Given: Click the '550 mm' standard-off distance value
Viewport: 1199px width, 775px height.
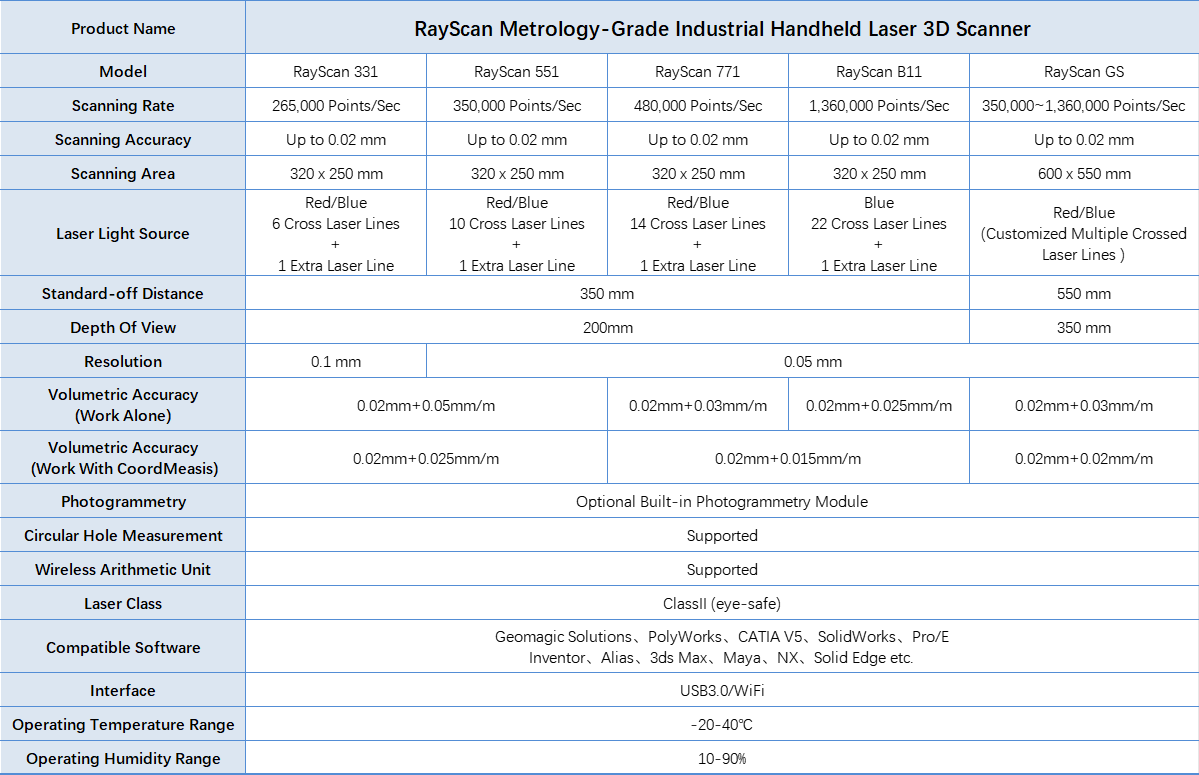Looking at the screenshot, I should [x=1084, y=293].
